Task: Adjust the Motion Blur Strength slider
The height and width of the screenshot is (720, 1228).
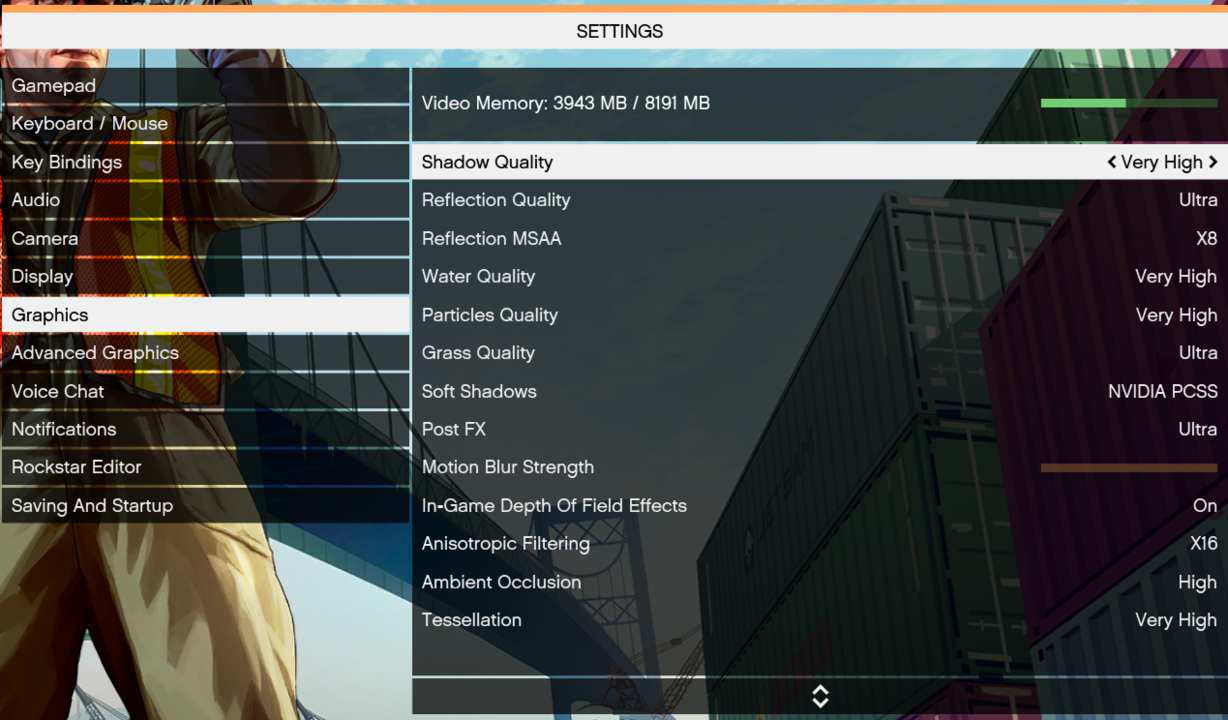Action: pos(1129,467)
